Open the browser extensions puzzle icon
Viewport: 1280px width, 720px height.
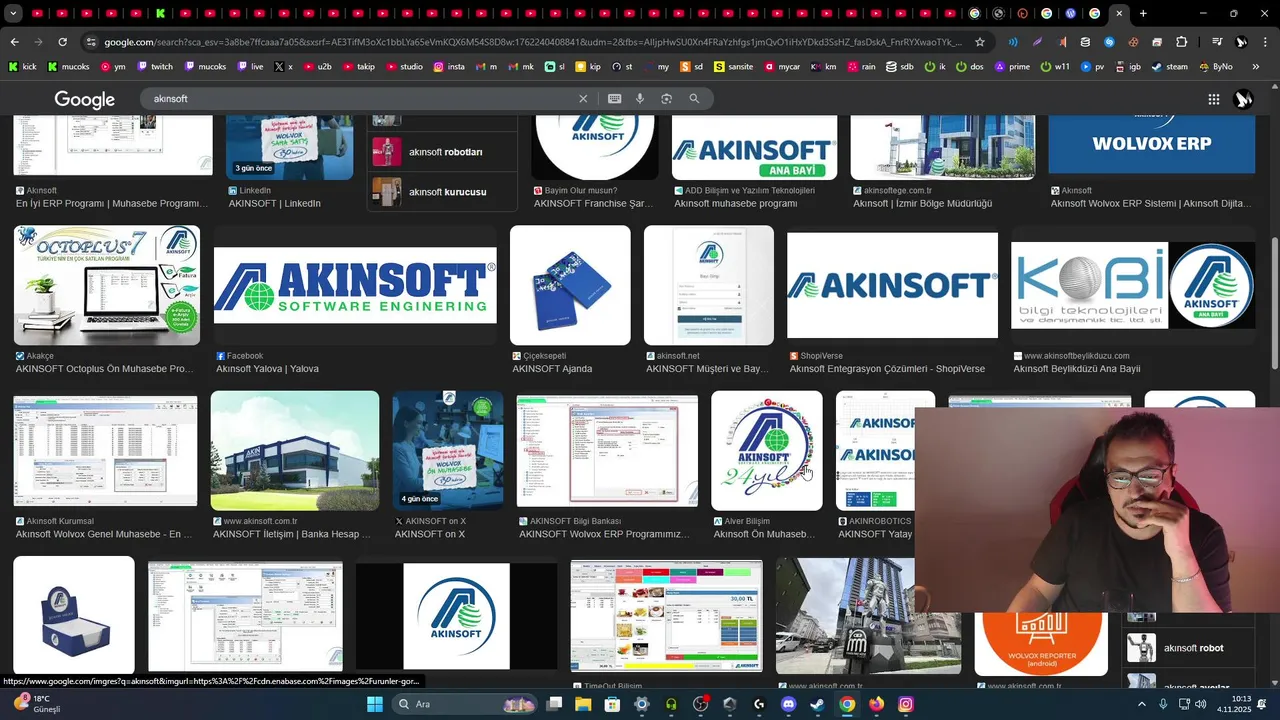pyautogui.click(x=1181, y=42)
